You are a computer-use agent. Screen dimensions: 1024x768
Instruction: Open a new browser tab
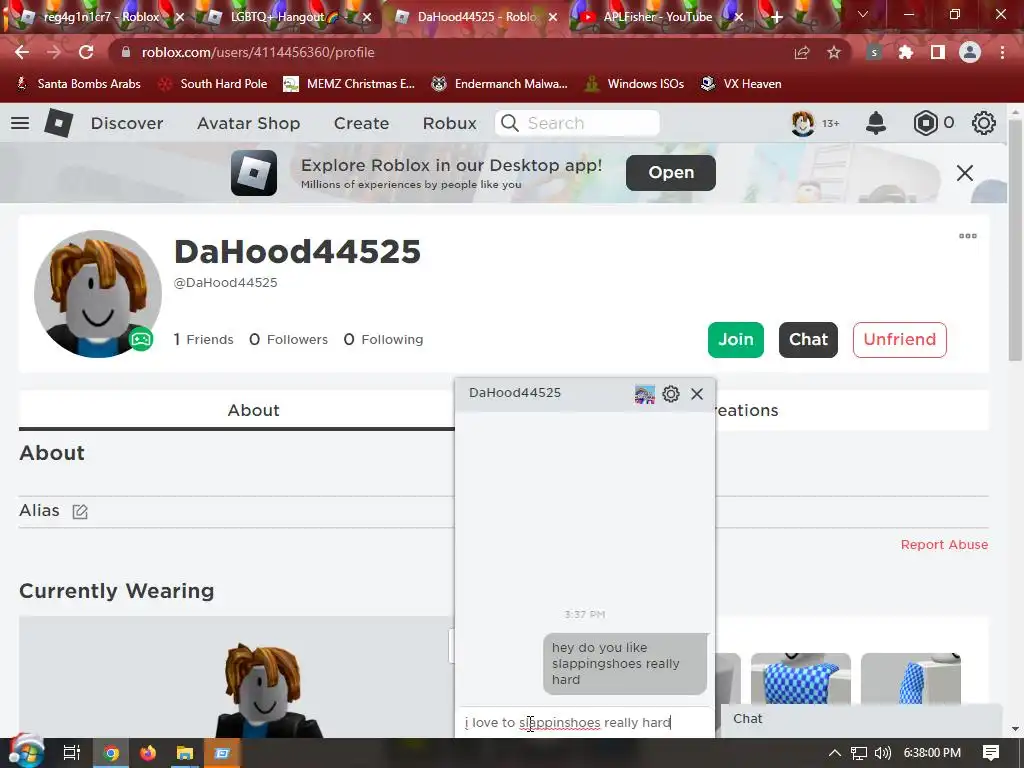tap(776, 17)
